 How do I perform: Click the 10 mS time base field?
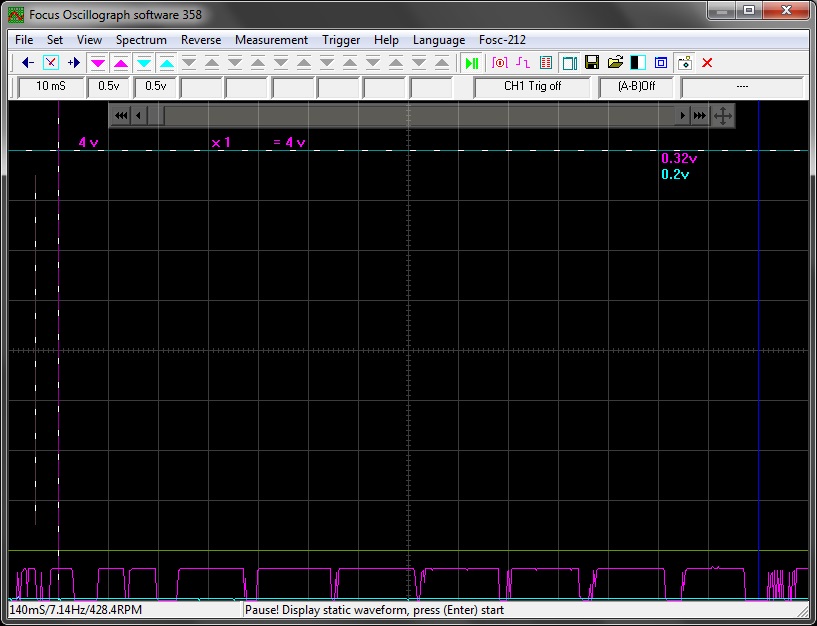pos(51,87)
